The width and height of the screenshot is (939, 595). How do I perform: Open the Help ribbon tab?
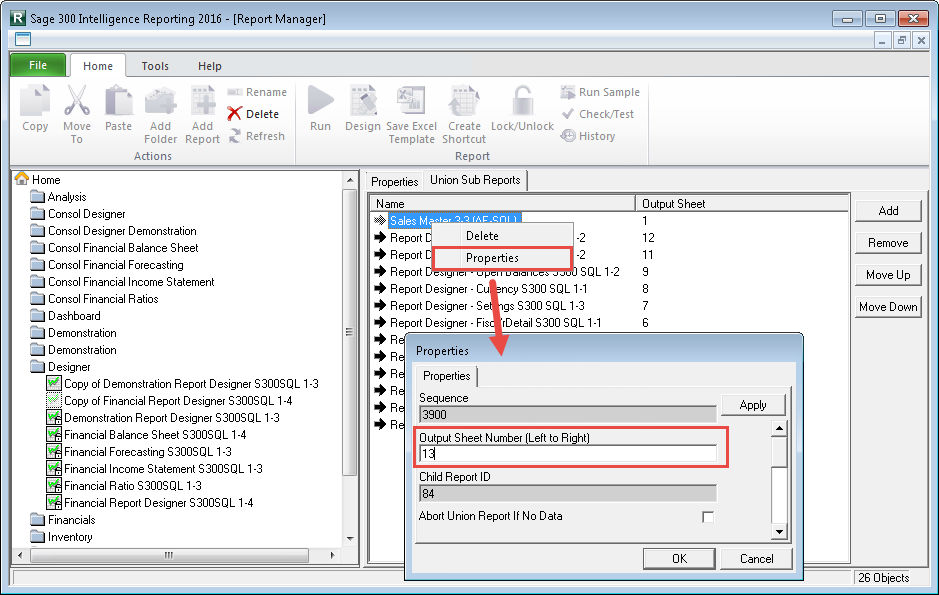210,66
